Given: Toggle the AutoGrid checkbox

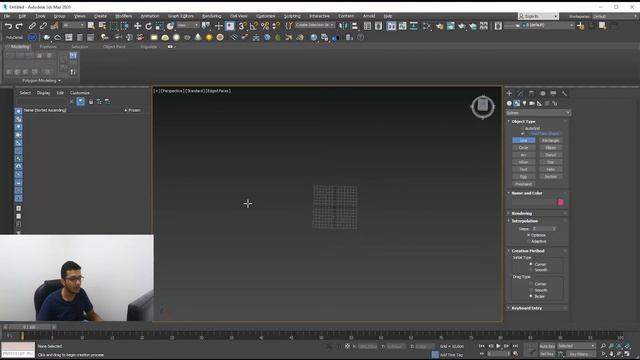Looking at the screenshot, I should (522, 128).
